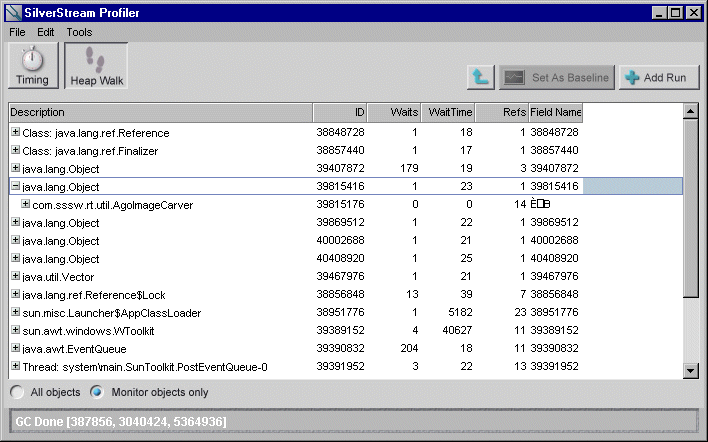Collapse java.lang.Object row with ID 39815416
This screenshot has width=708, height=442.
click(x=15, y=186)
